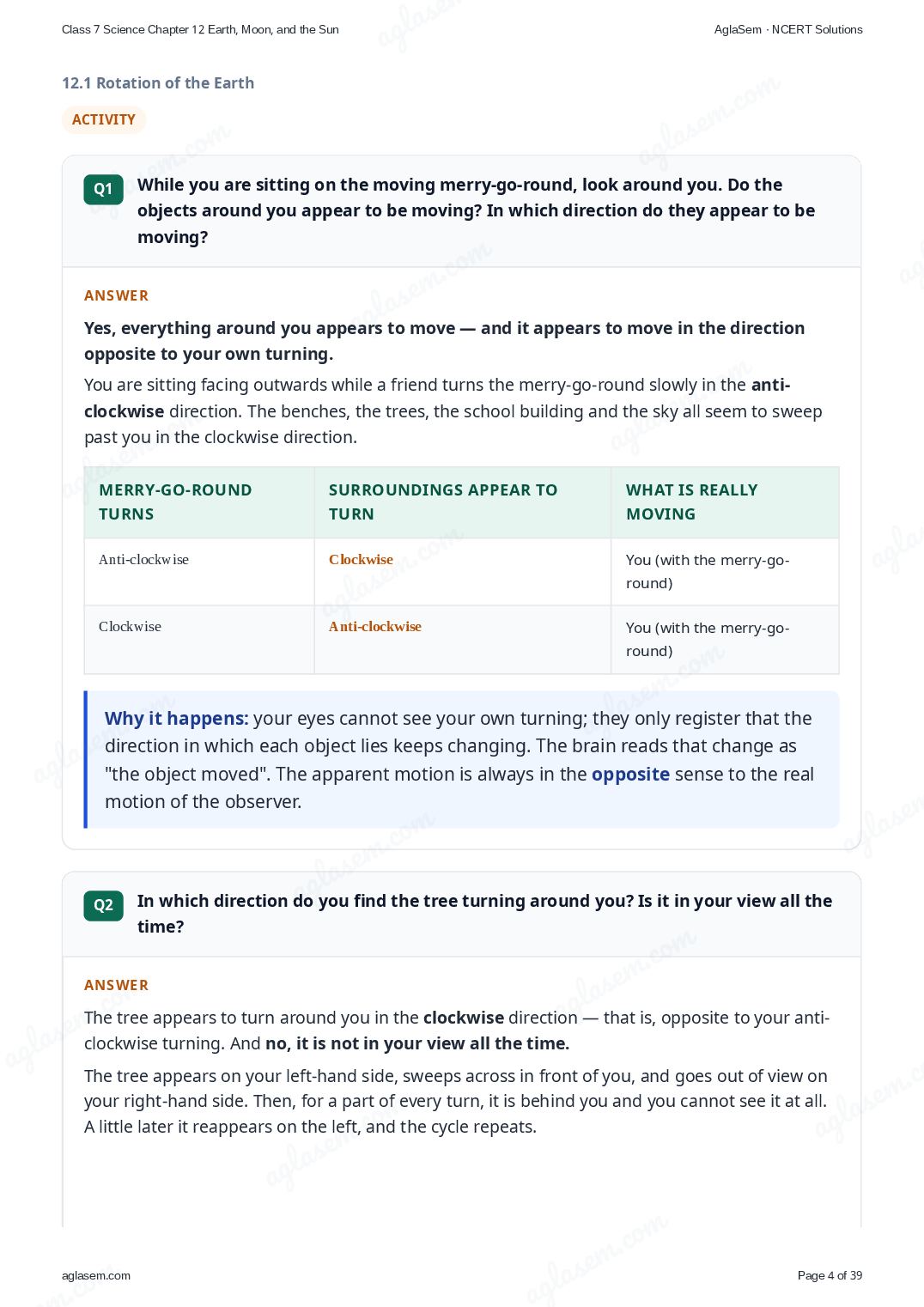Click Q2 question text about the tree
Screen dimensions: 924x1307
point(485,914)
